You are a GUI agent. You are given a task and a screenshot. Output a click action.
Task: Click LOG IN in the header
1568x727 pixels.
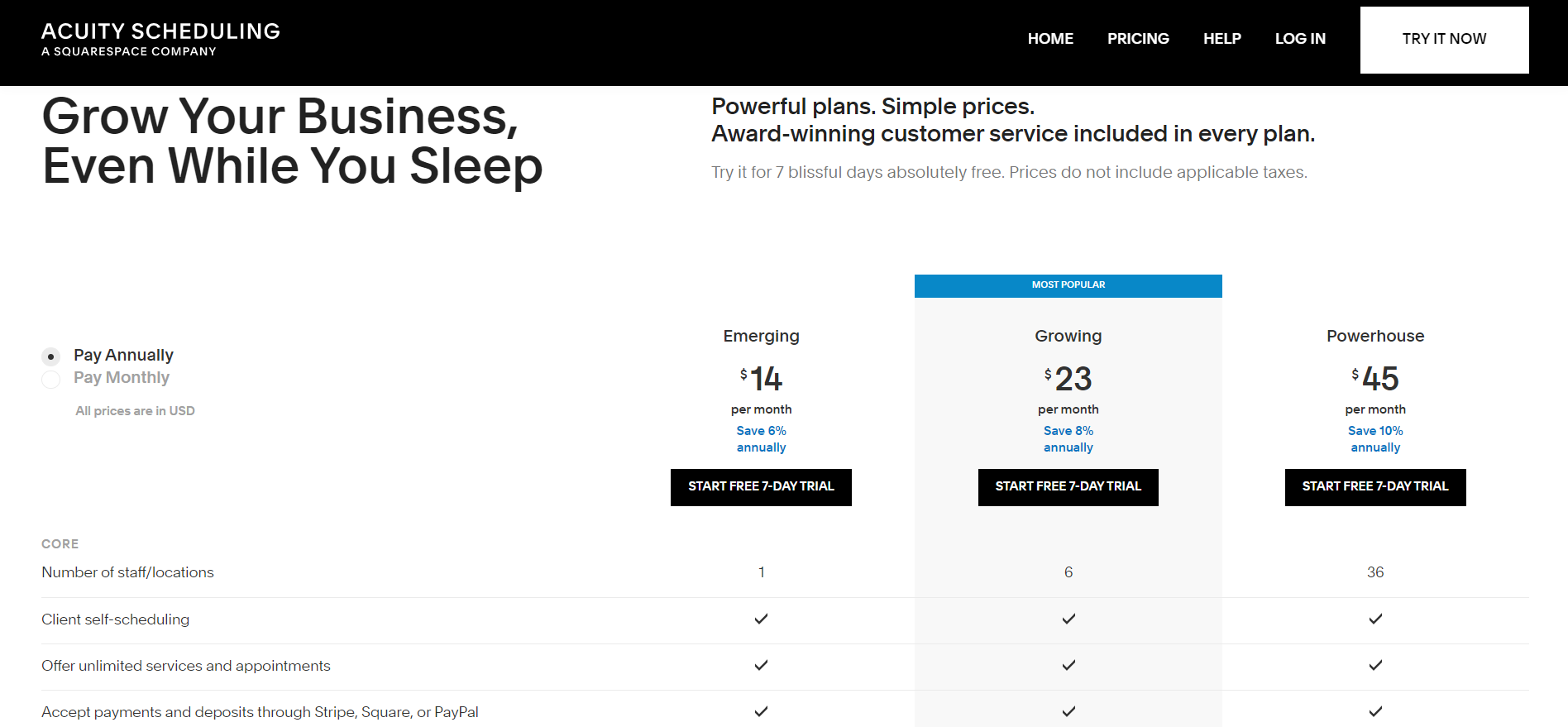pyautogui.click(x=1300, y=39)
